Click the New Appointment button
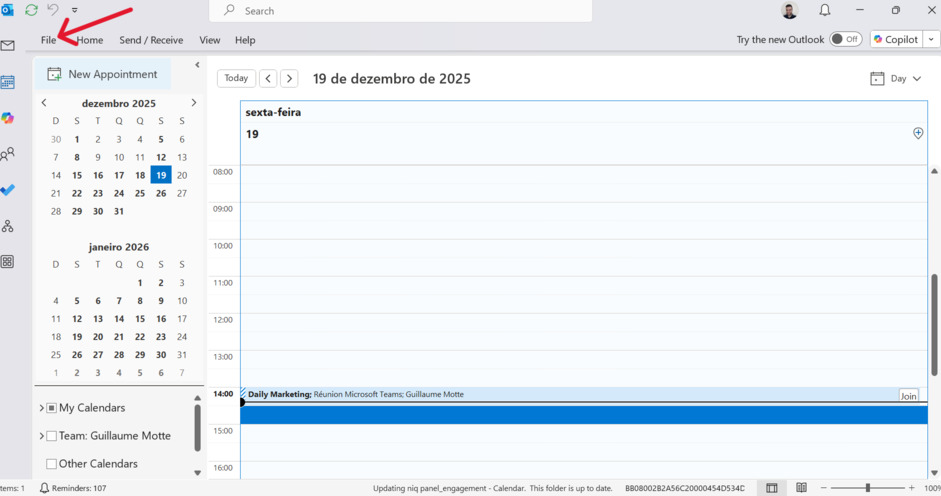 [103, 74]
